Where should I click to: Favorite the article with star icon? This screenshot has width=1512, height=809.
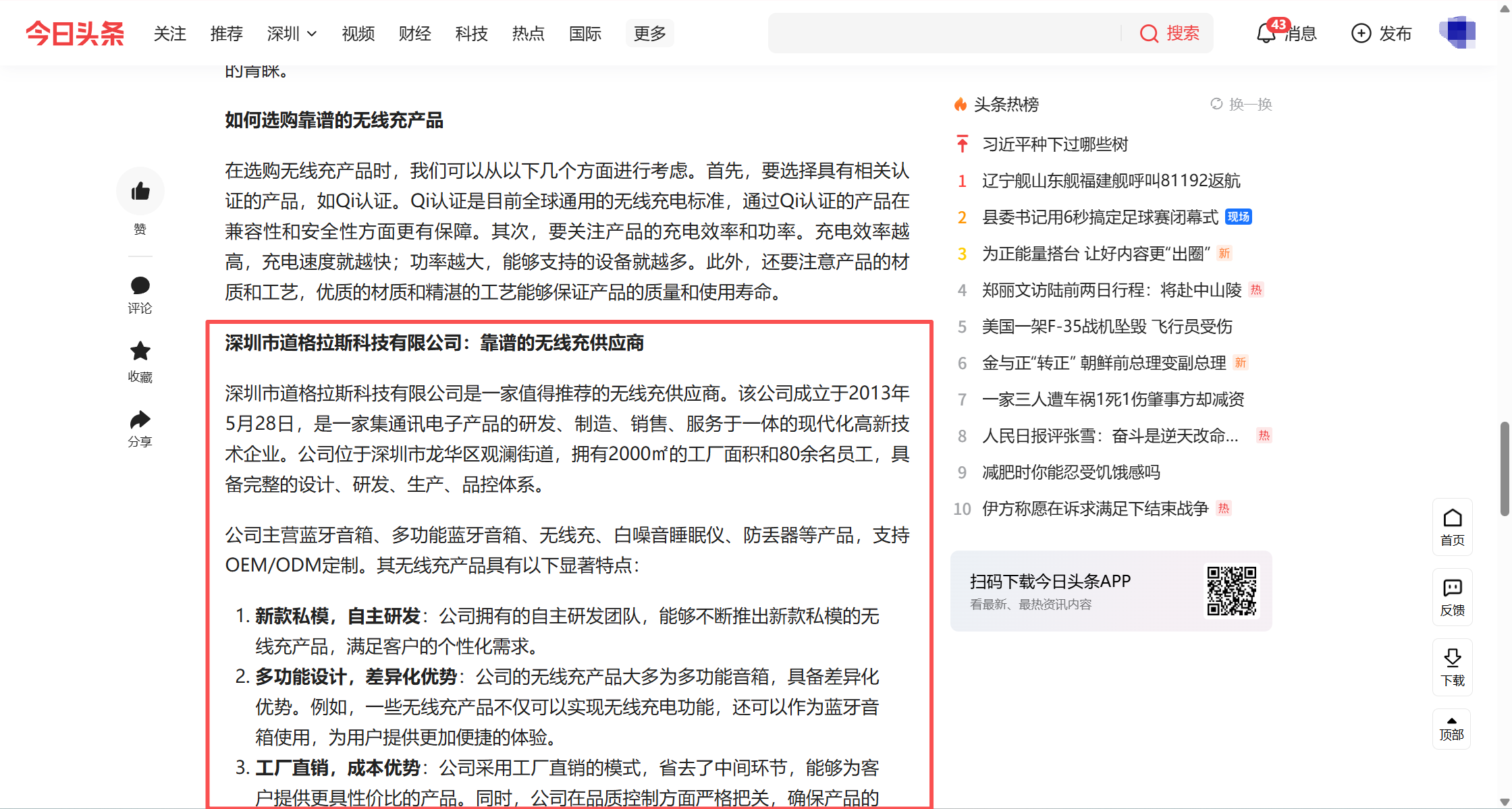[x=140, y=351]
